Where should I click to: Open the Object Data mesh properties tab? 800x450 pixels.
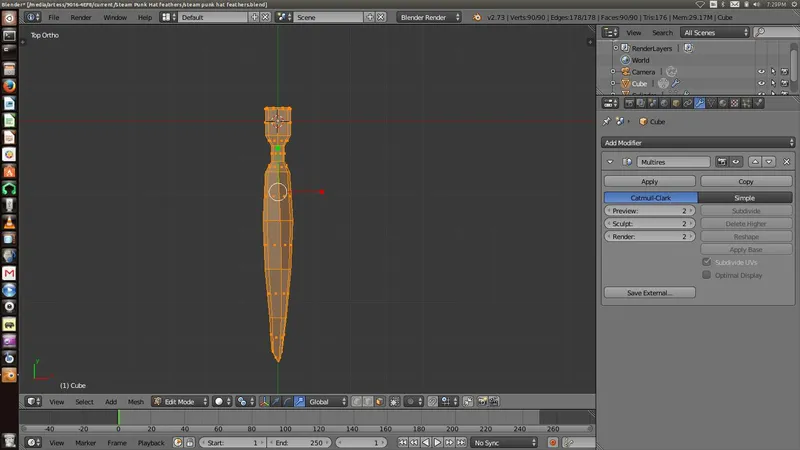711,104
